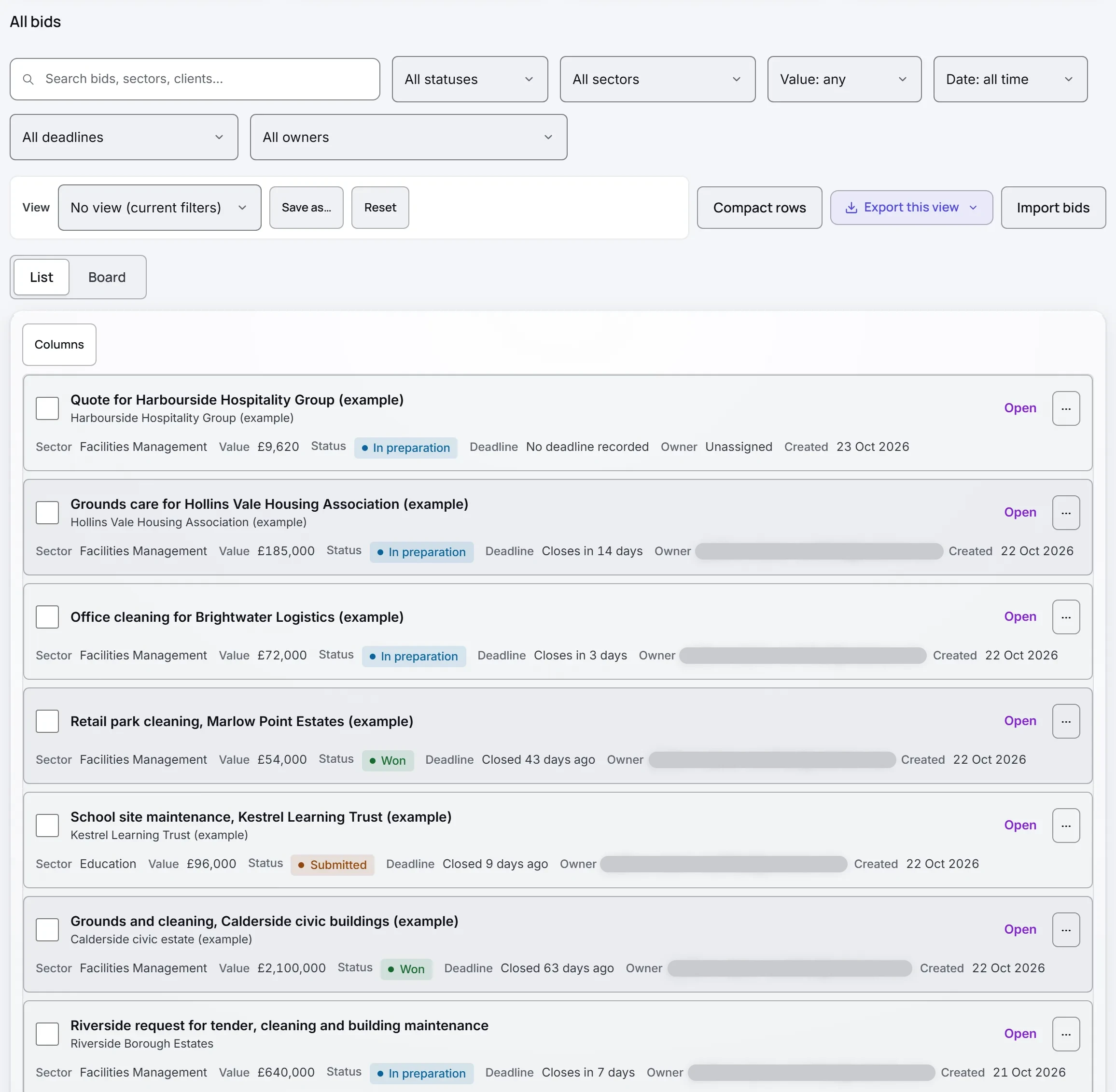1116x1092 pixels.
Task: Open more actions for Kestrel Learning Trust bid
Action: (x=1065, y=826)
